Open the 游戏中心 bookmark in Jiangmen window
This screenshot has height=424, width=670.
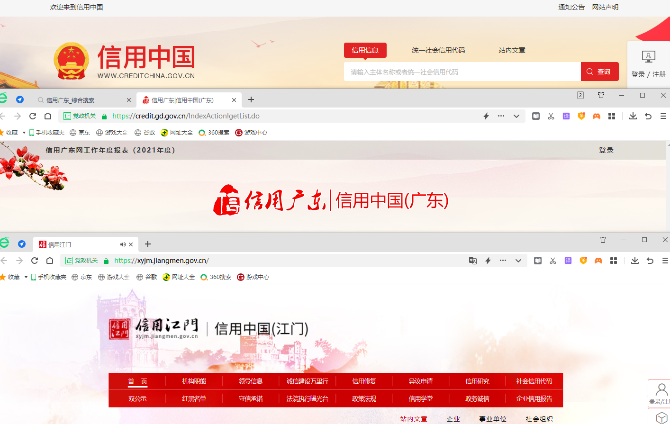[253, 277]
